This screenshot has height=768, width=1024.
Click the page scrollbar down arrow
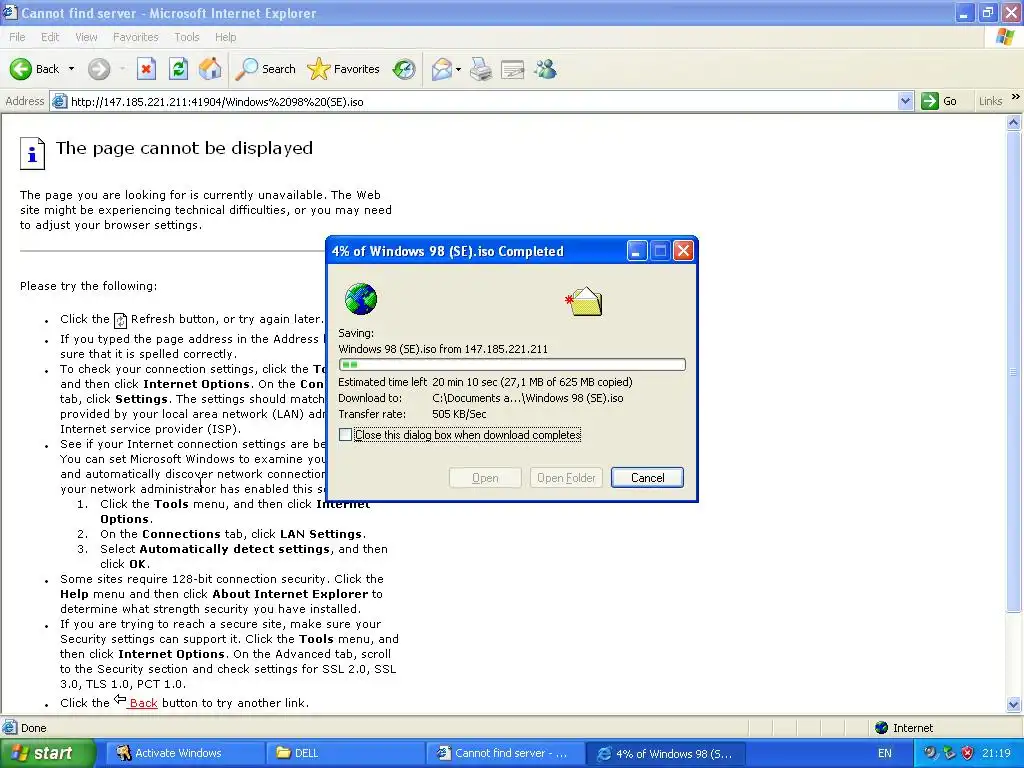[1014, 704]
